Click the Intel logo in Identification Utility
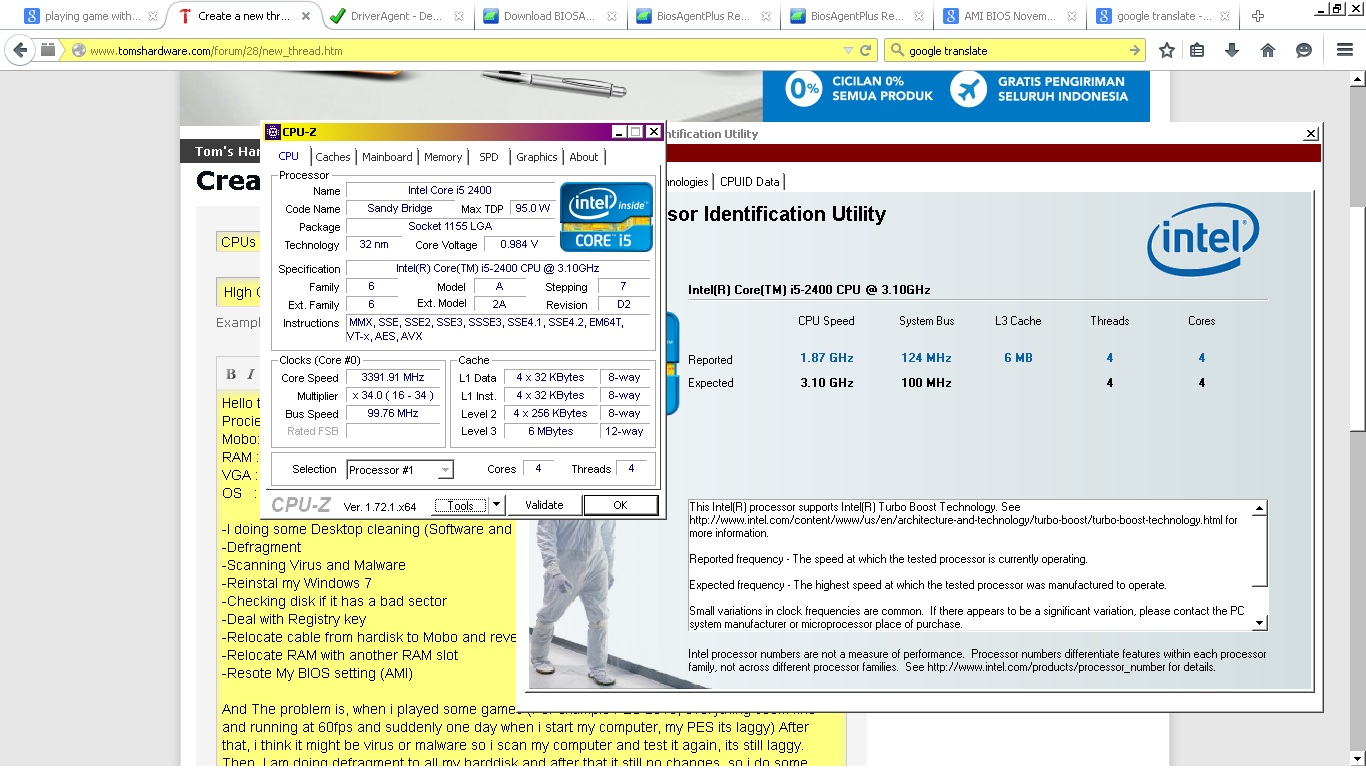Image resolution: width=1366 pixels, height=768 pixels. click(1203, 240)
